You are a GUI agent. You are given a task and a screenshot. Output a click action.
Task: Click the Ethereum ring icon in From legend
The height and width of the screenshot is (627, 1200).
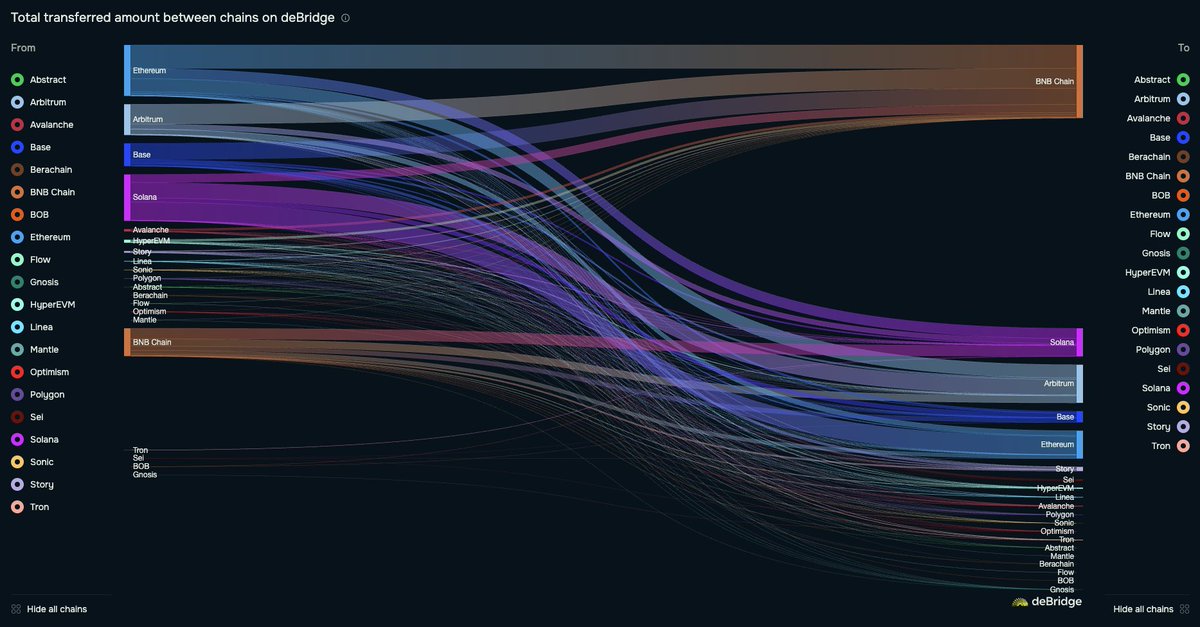pos(17,237)
